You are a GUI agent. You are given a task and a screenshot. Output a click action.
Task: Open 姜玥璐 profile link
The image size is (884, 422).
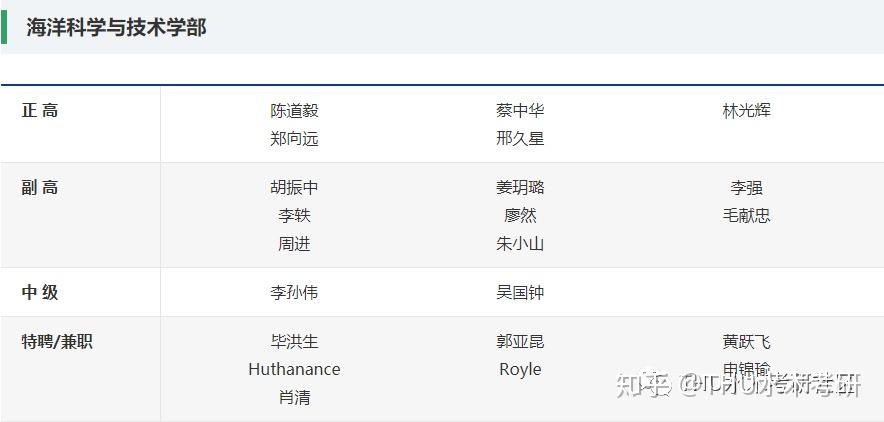(x=520, y=188)
